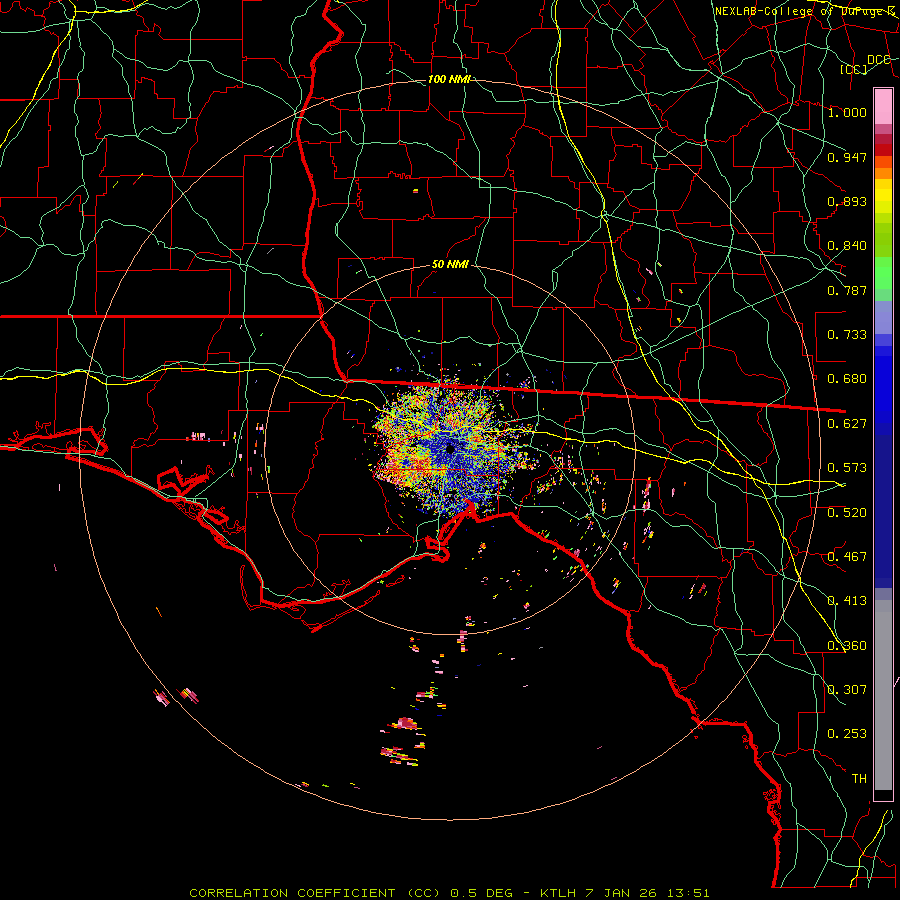Click the 0.573 scale value
900x900 pixels.
[x=847, y=468]
